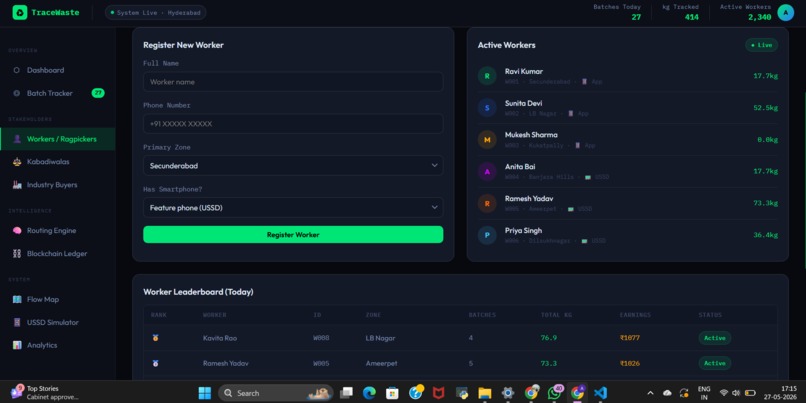The height and width of the screenshot is (403, 806).
Task: Expand the Has Smartphone dropdown
Action: coord(293,208)
